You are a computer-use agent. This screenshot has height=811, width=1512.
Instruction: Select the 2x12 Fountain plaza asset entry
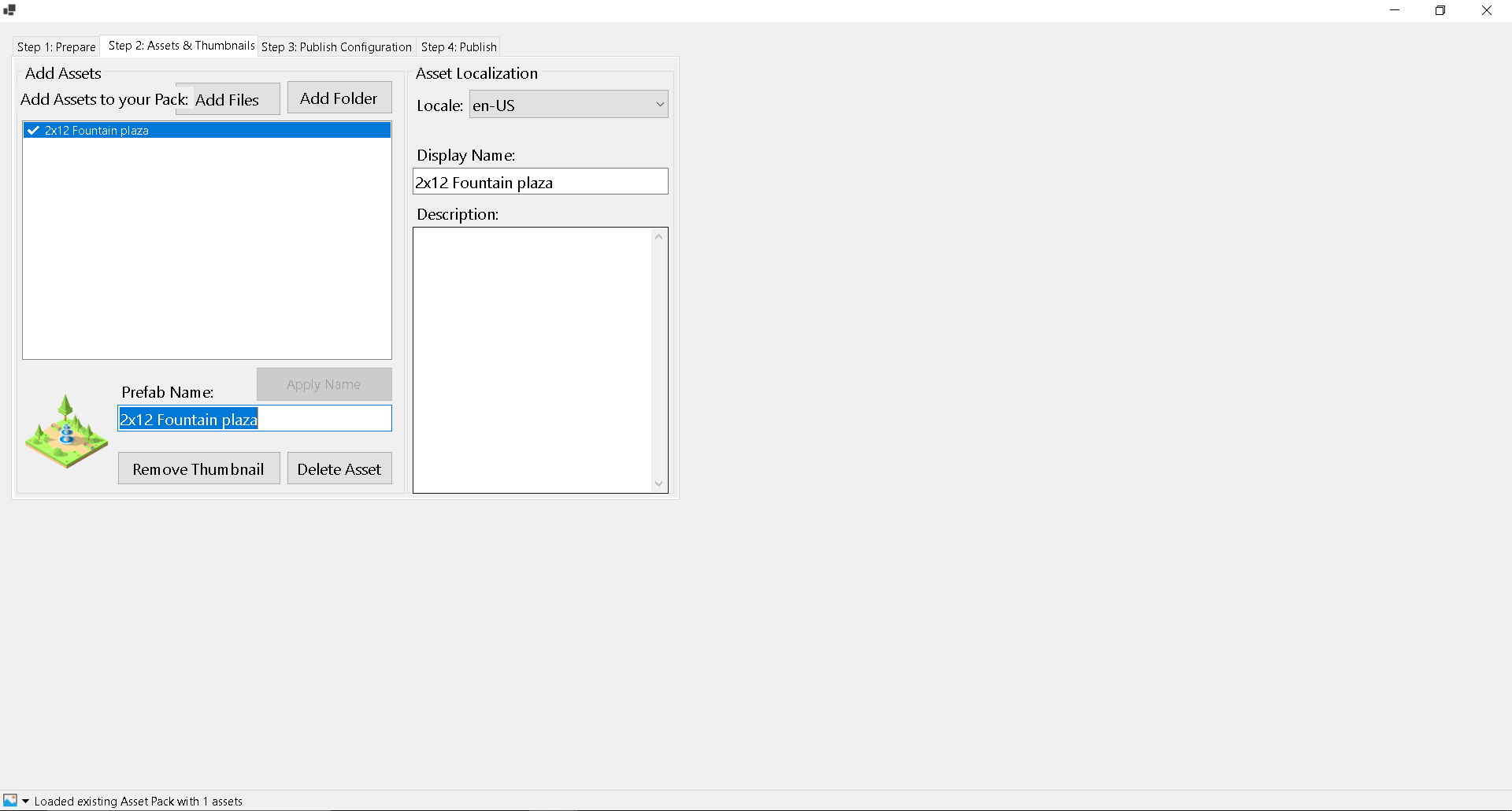coord(118,130)
